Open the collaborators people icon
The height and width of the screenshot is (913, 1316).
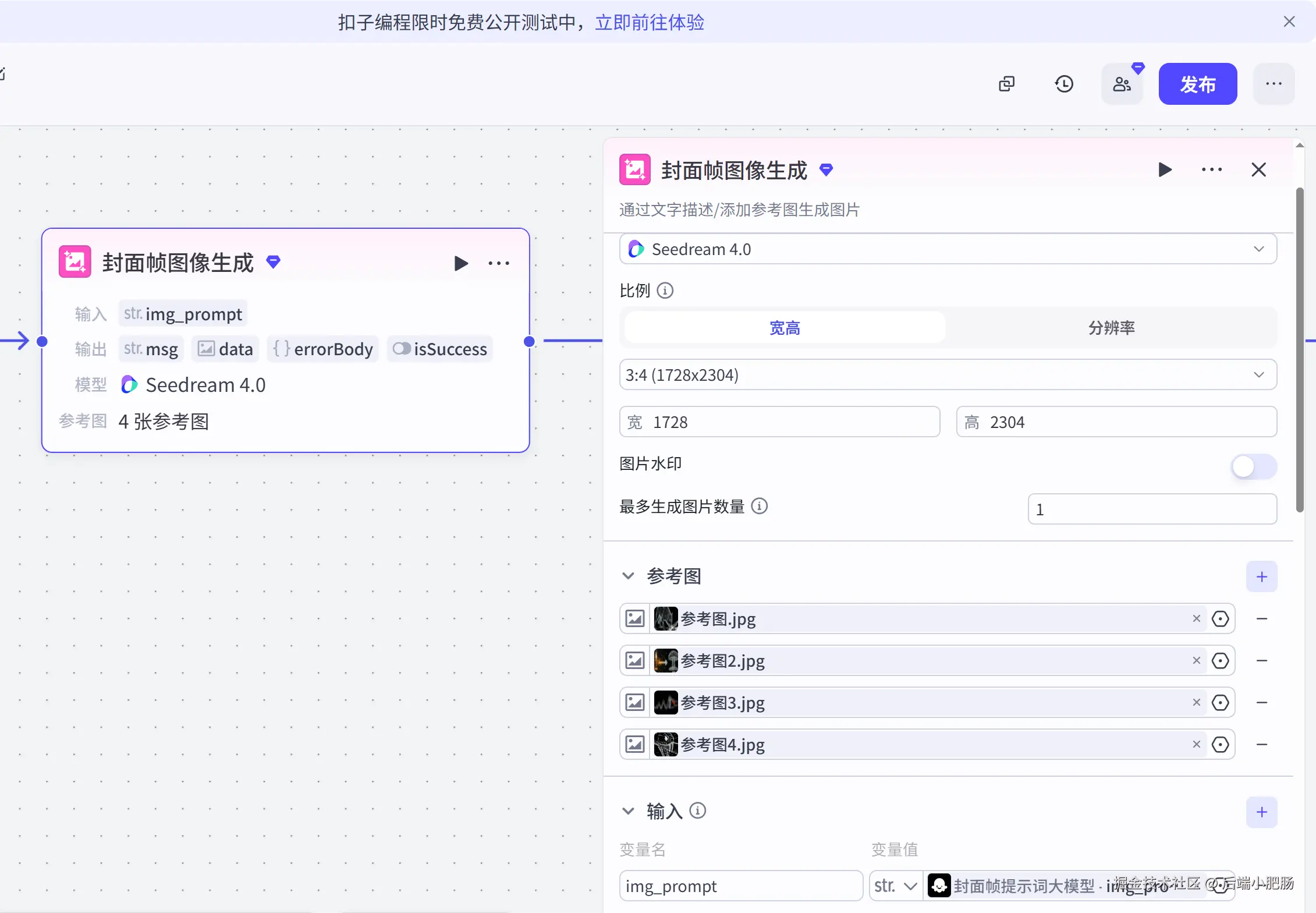tap(1122, 84)
